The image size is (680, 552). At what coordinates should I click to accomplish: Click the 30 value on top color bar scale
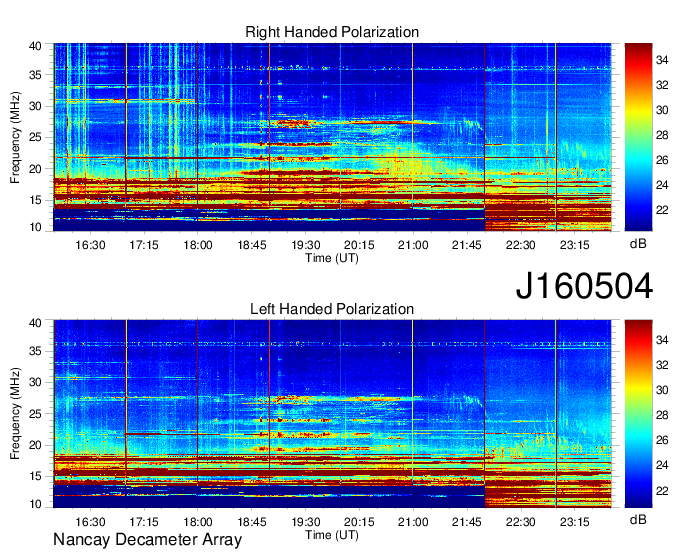point(662,110)
